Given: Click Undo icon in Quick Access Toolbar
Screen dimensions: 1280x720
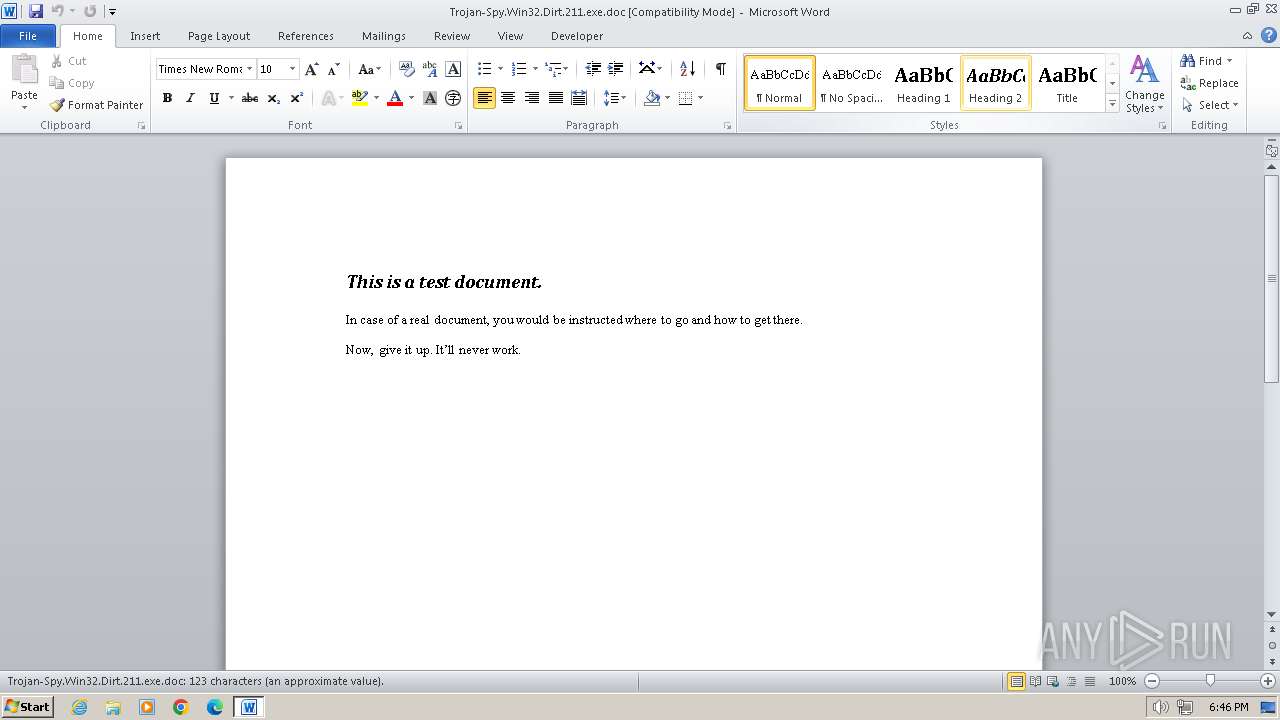Looking at the screenshot, I should click(x=57, y=11).
